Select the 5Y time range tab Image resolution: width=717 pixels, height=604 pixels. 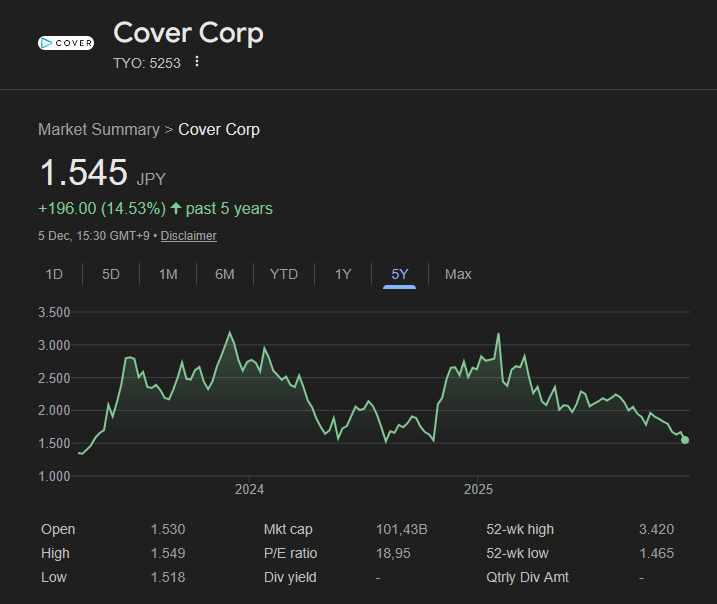(400, 274)
